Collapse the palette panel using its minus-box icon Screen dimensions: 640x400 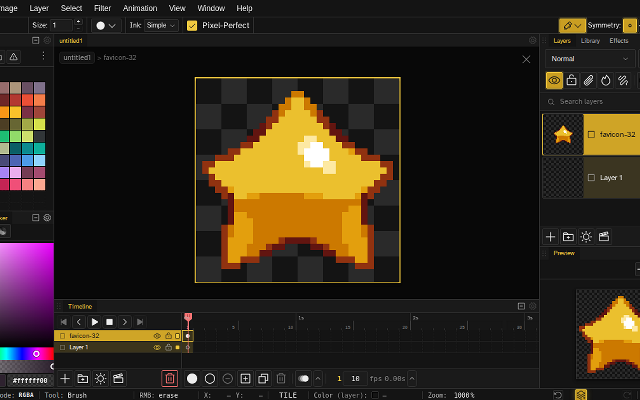coord(36,40)
